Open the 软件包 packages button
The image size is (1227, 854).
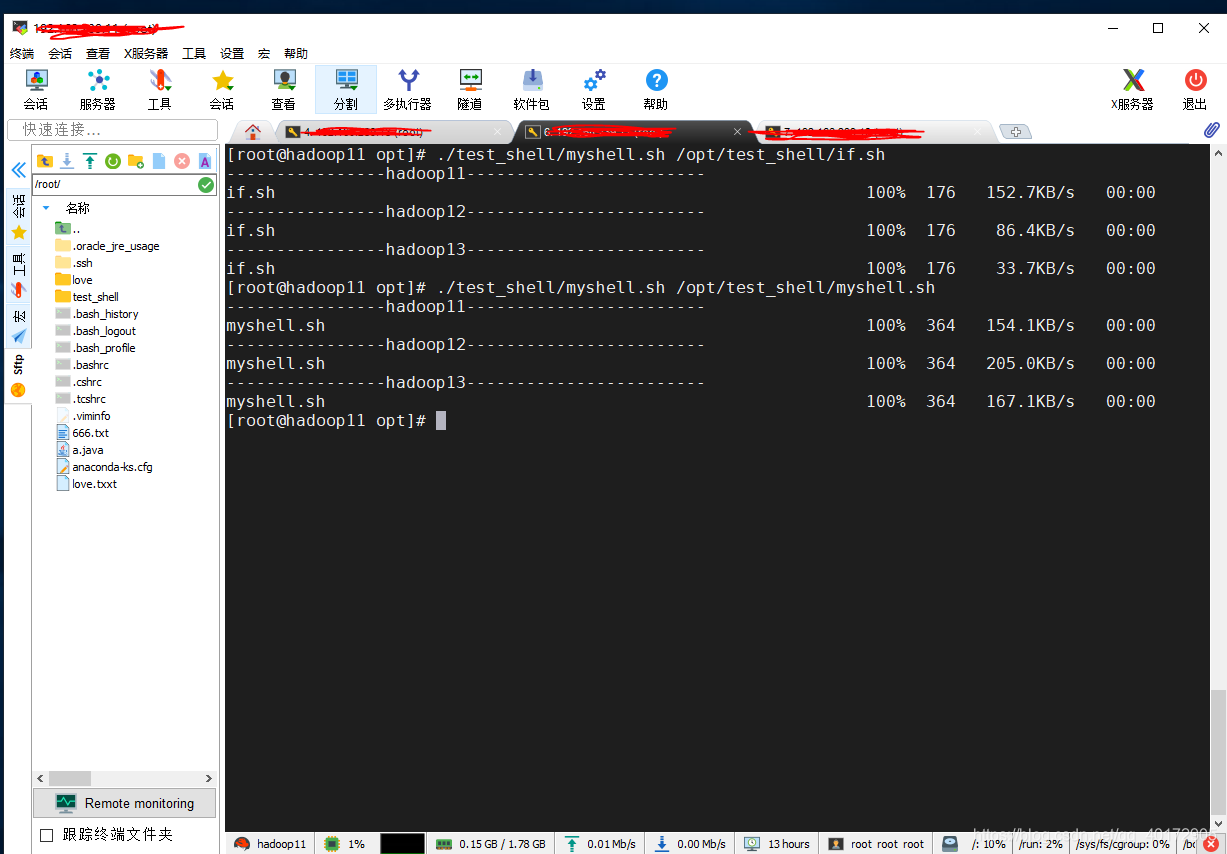click(532, 89)
